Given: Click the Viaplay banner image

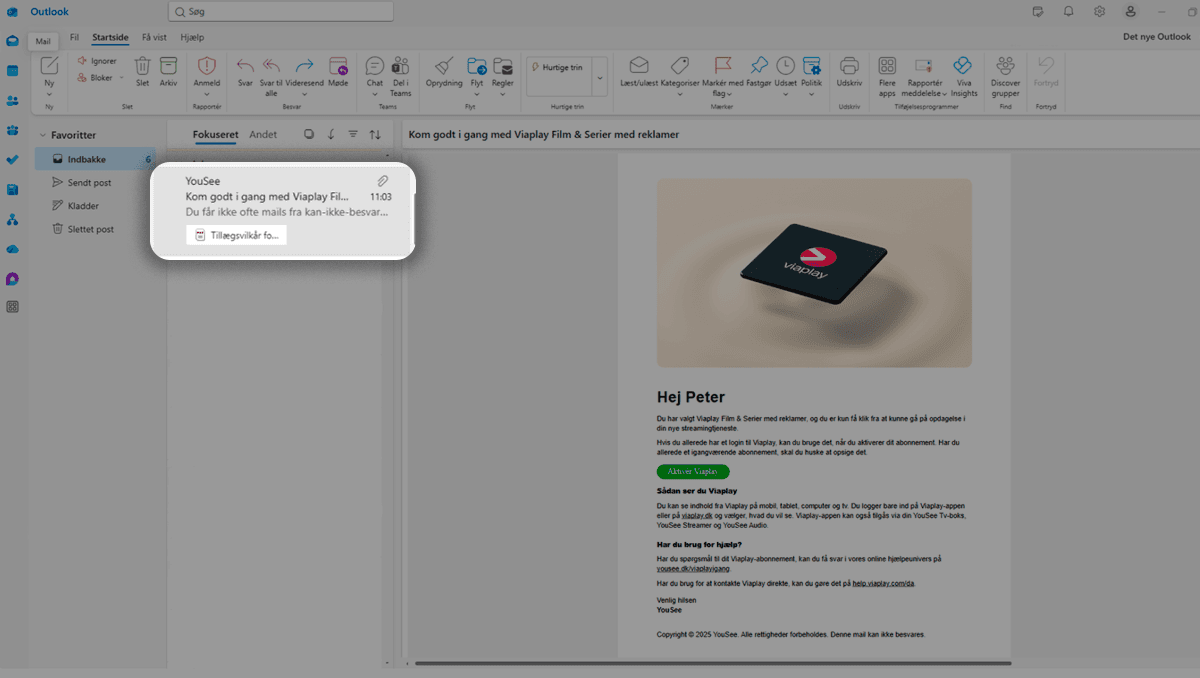Looking at the screenshot, I should pos(814,273).
